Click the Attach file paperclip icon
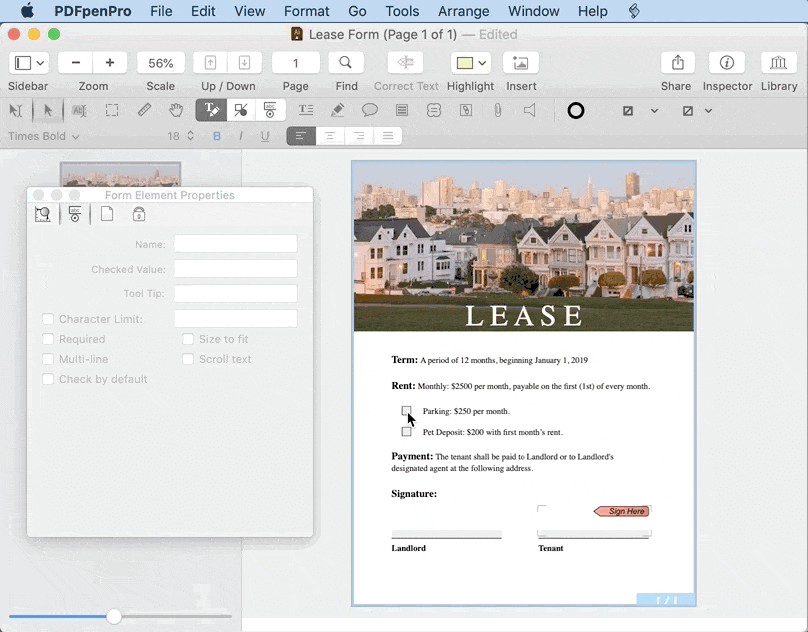The width and height of the screenshot is (808, 632). pyautogui.click(x=498, y=110)
